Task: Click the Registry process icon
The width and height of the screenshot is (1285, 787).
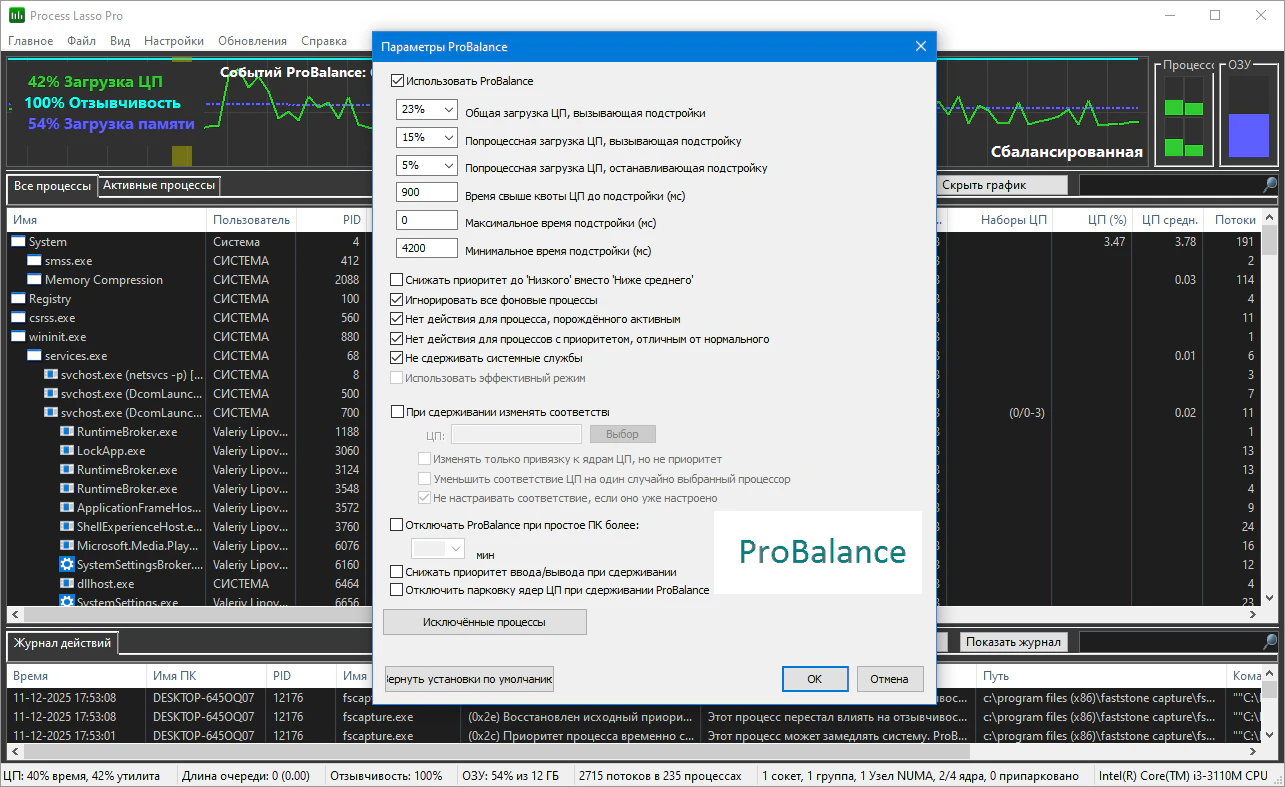Action: pyautogui.click(x=19, y=299)
